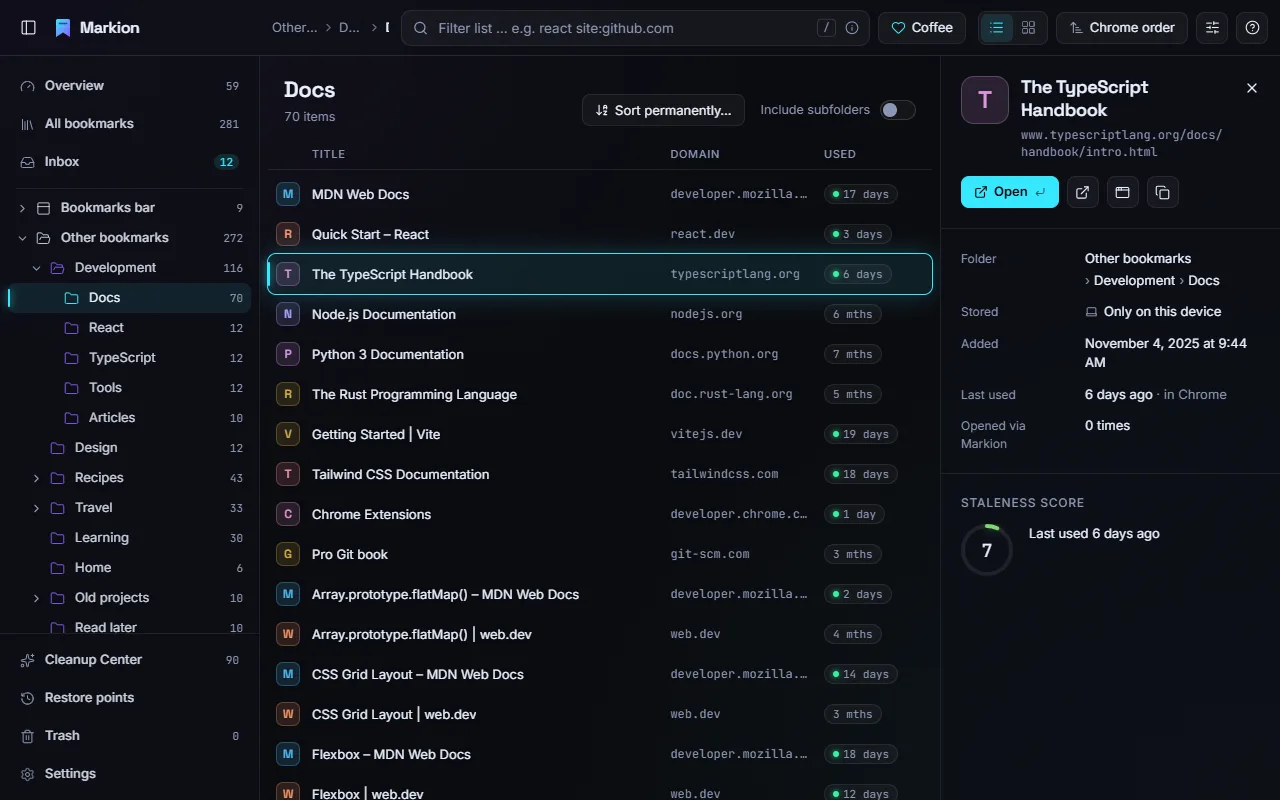1280x800 pixels.
Task: Open the help question mark icon
Action: point(1252,28)
